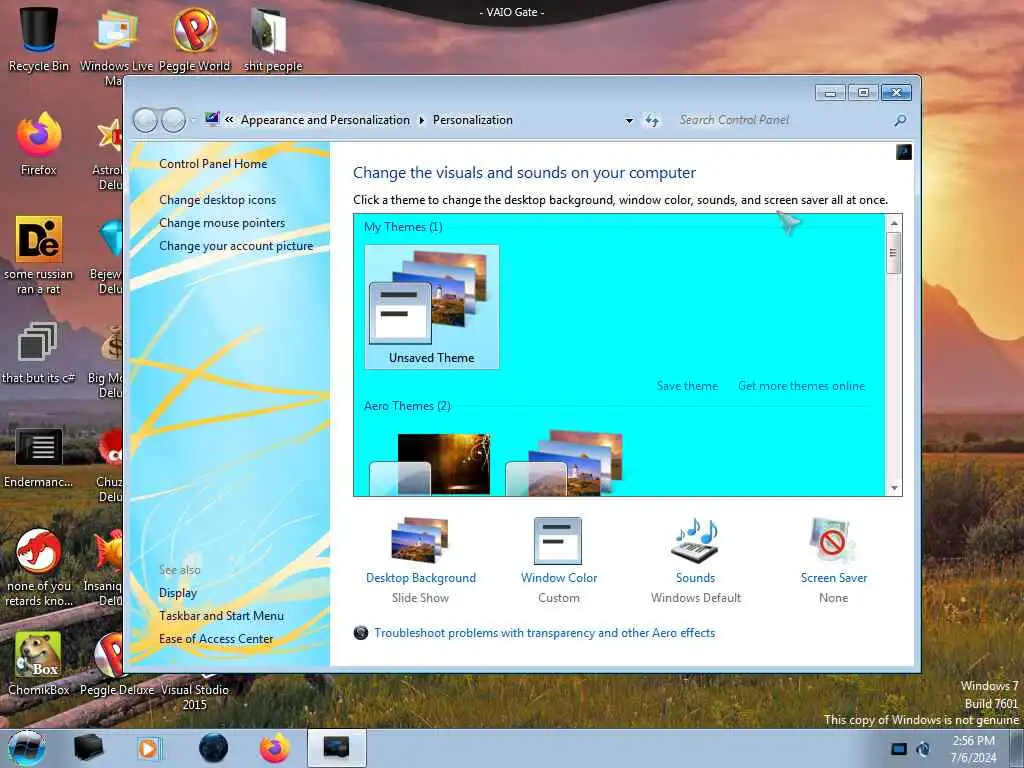This screenshot has width=1024, height=768.
Task: Open Change mouse pointers link
Action: click(x=222, y=223)
